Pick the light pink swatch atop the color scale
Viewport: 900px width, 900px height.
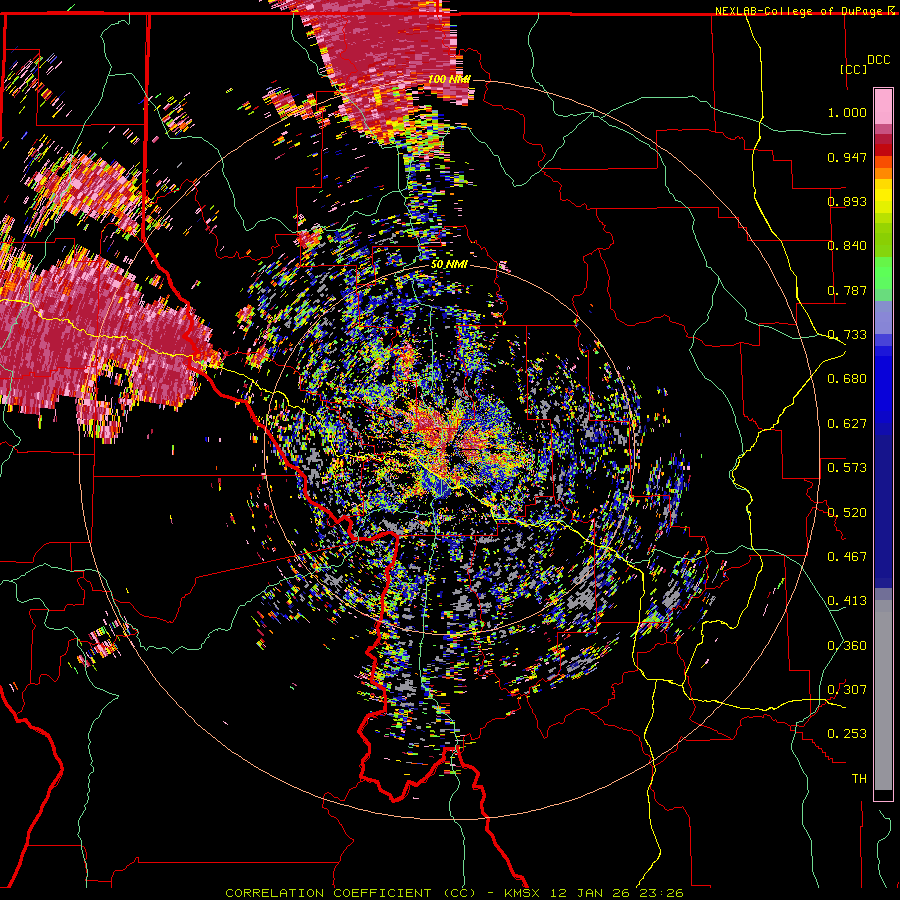click(x=883, y=106)
